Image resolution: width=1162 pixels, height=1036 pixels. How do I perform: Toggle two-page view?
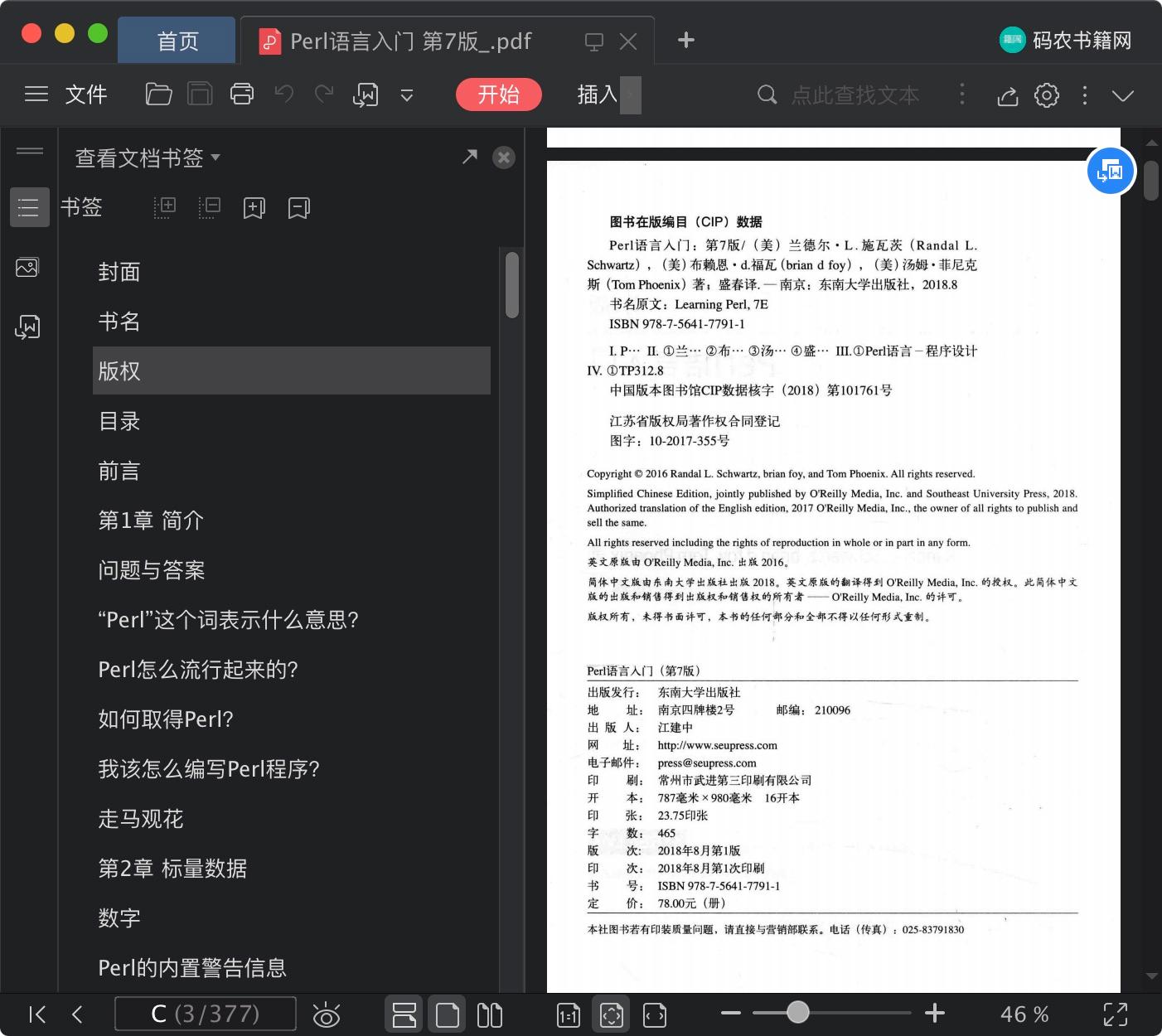[x=490, y=1014]
